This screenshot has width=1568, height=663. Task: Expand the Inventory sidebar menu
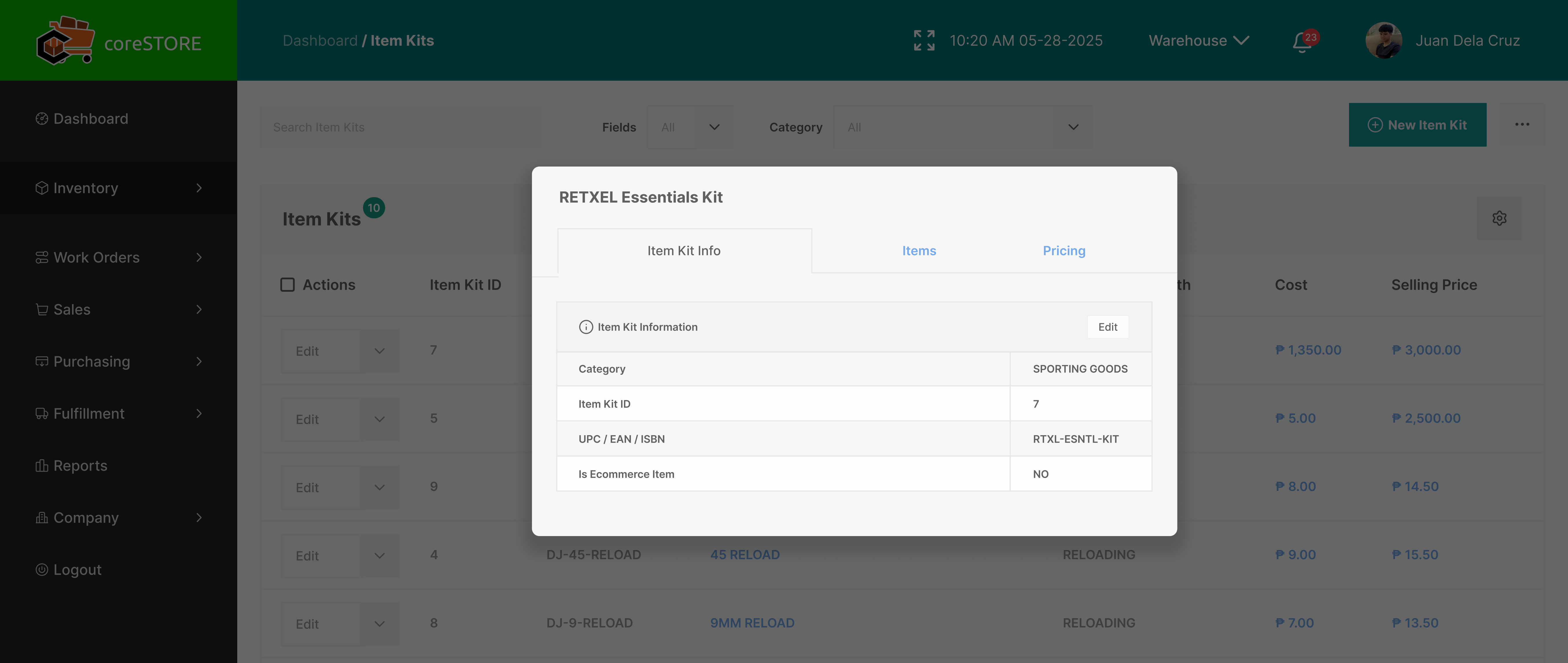pyautogui.click(x=199, y=188)
